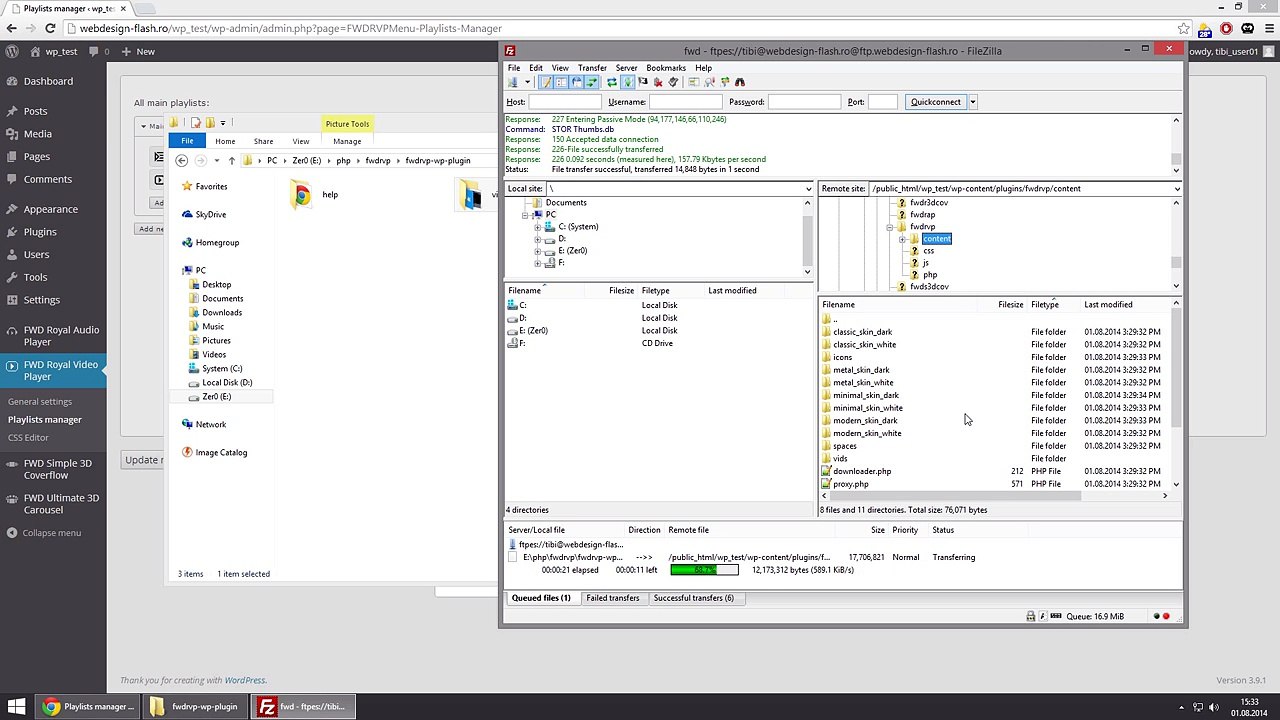Click the Disconnect from server toolbar icon
The width and height of the screenshot is (1280, 720).
tap(657, 82)
